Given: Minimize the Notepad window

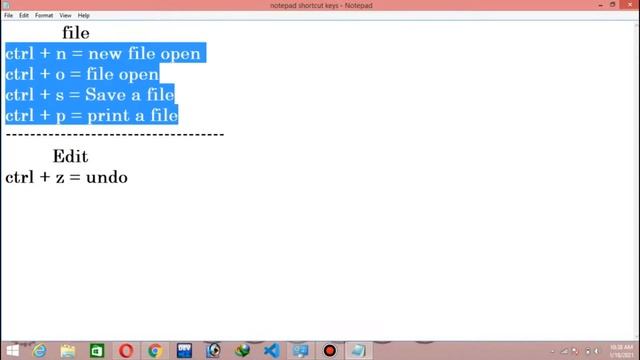Looking at the screenshot, I should (600, 5).
